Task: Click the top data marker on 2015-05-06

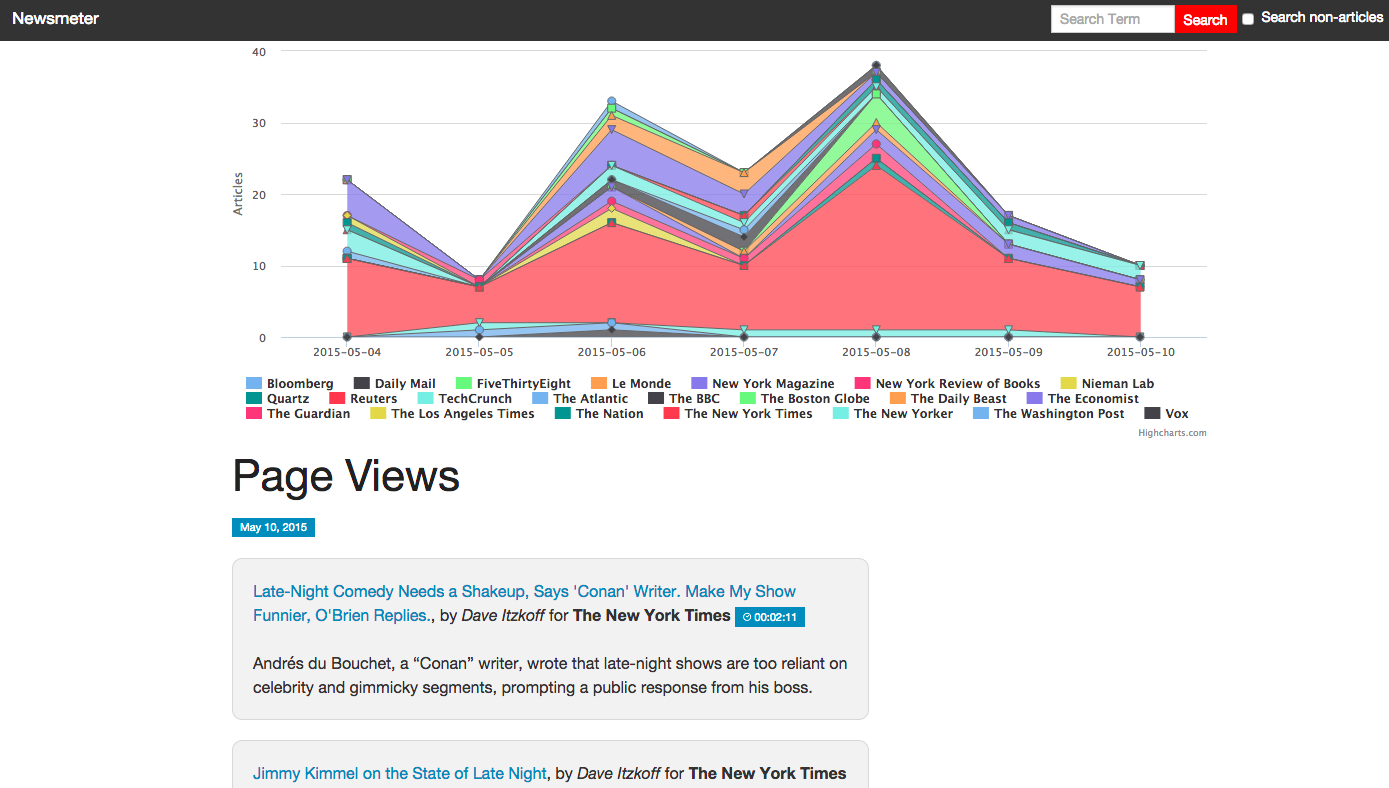Action: pos(611,102)
